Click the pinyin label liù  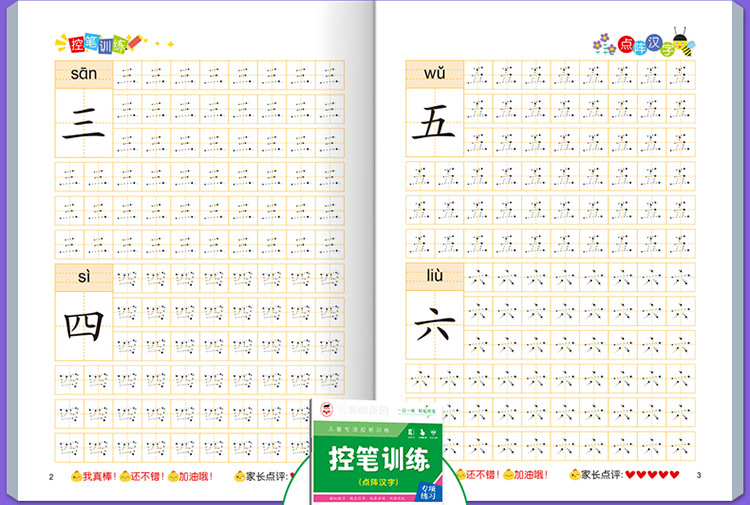(x=435, y=275)
